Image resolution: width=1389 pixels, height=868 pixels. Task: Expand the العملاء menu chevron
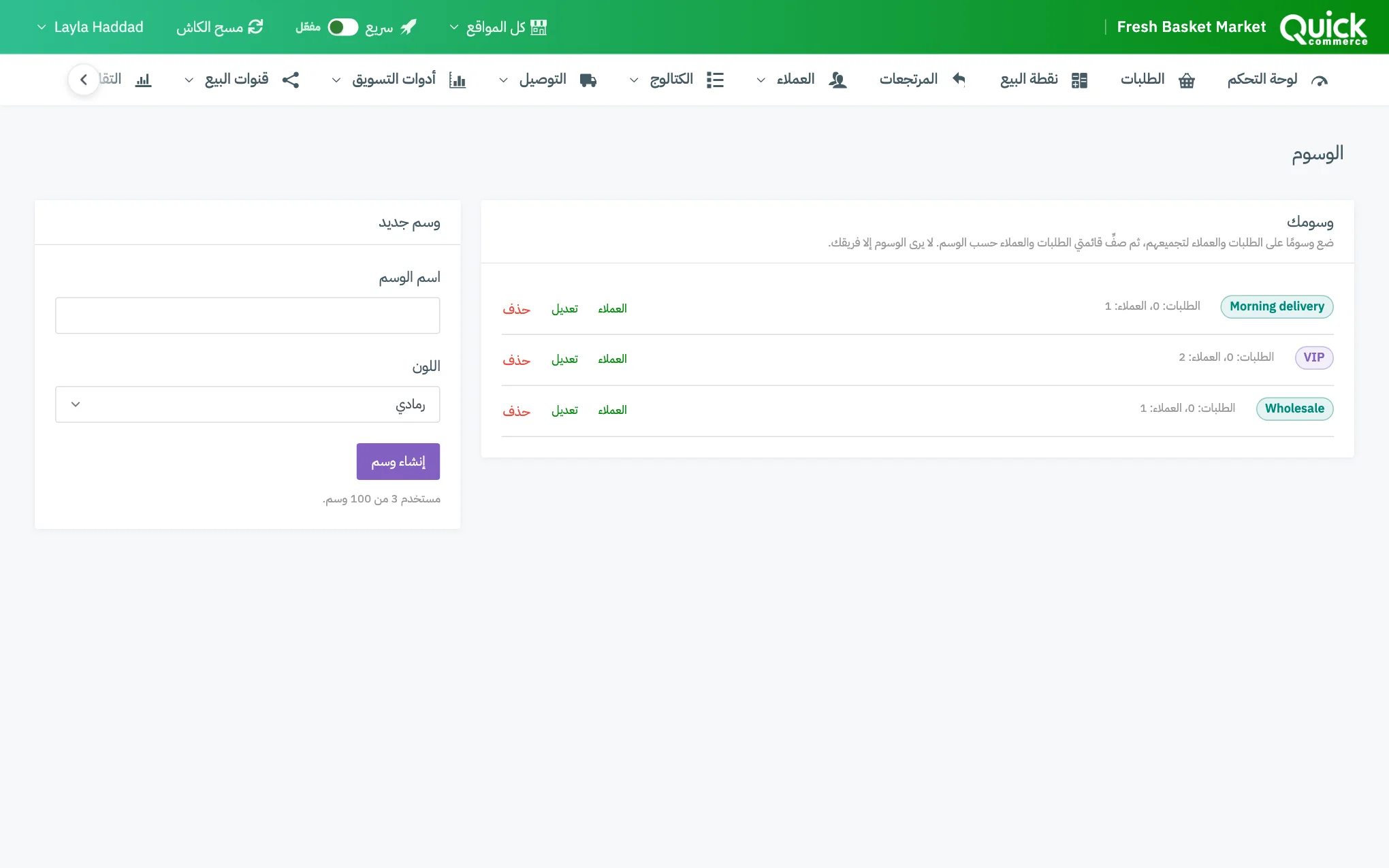coord(761,80)
